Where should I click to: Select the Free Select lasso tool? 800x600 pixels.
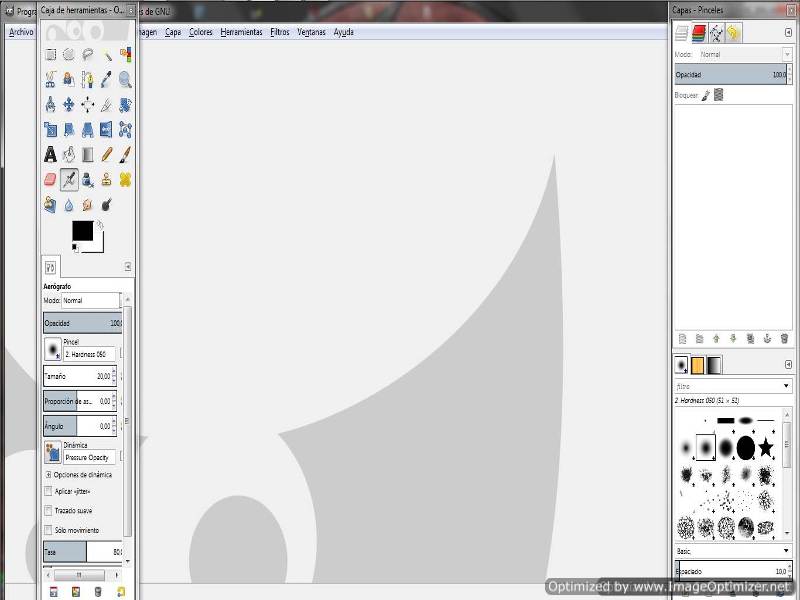click(x=88, y=55)
